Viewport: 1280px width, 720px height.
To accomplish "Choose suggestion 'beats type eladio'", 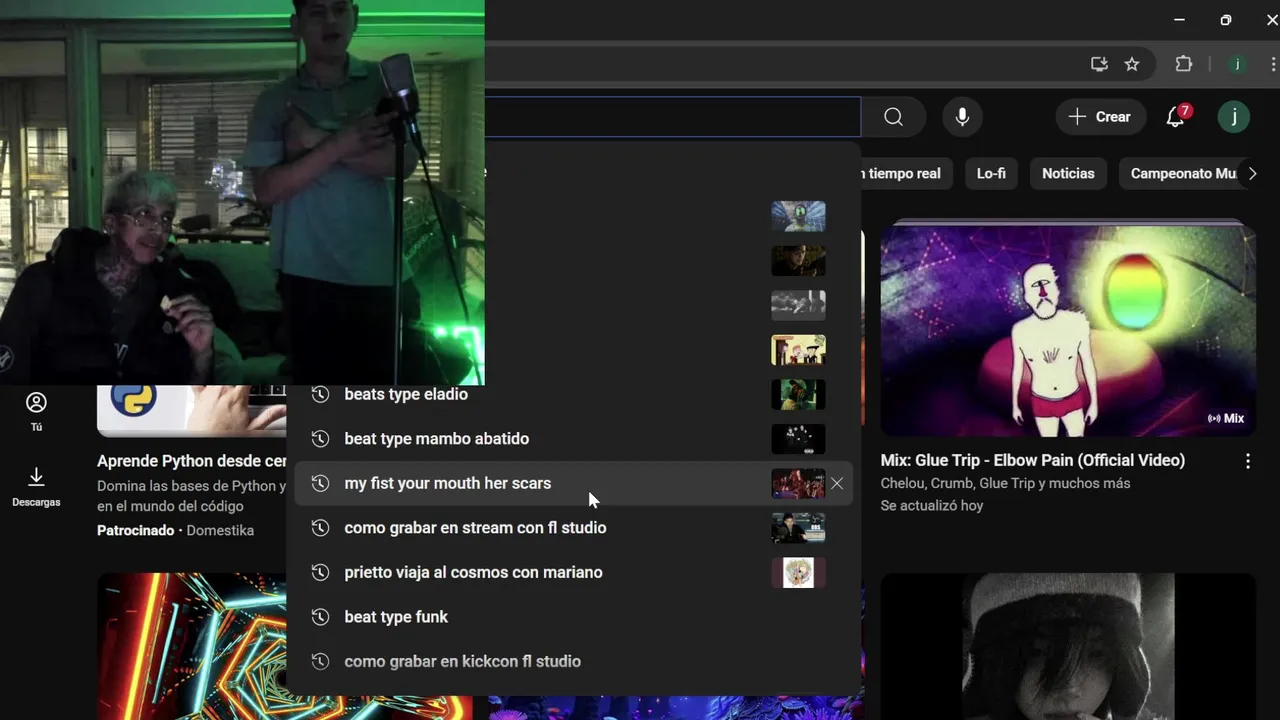I will pos(573,394).
